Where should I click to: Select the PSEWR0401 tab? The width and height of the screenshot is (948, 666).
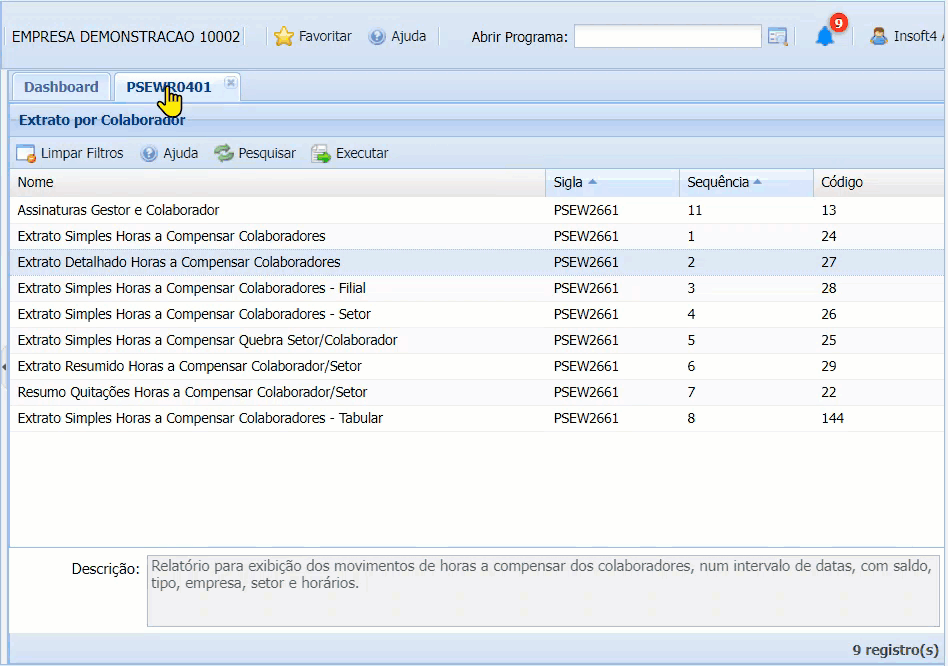point(168,87)
